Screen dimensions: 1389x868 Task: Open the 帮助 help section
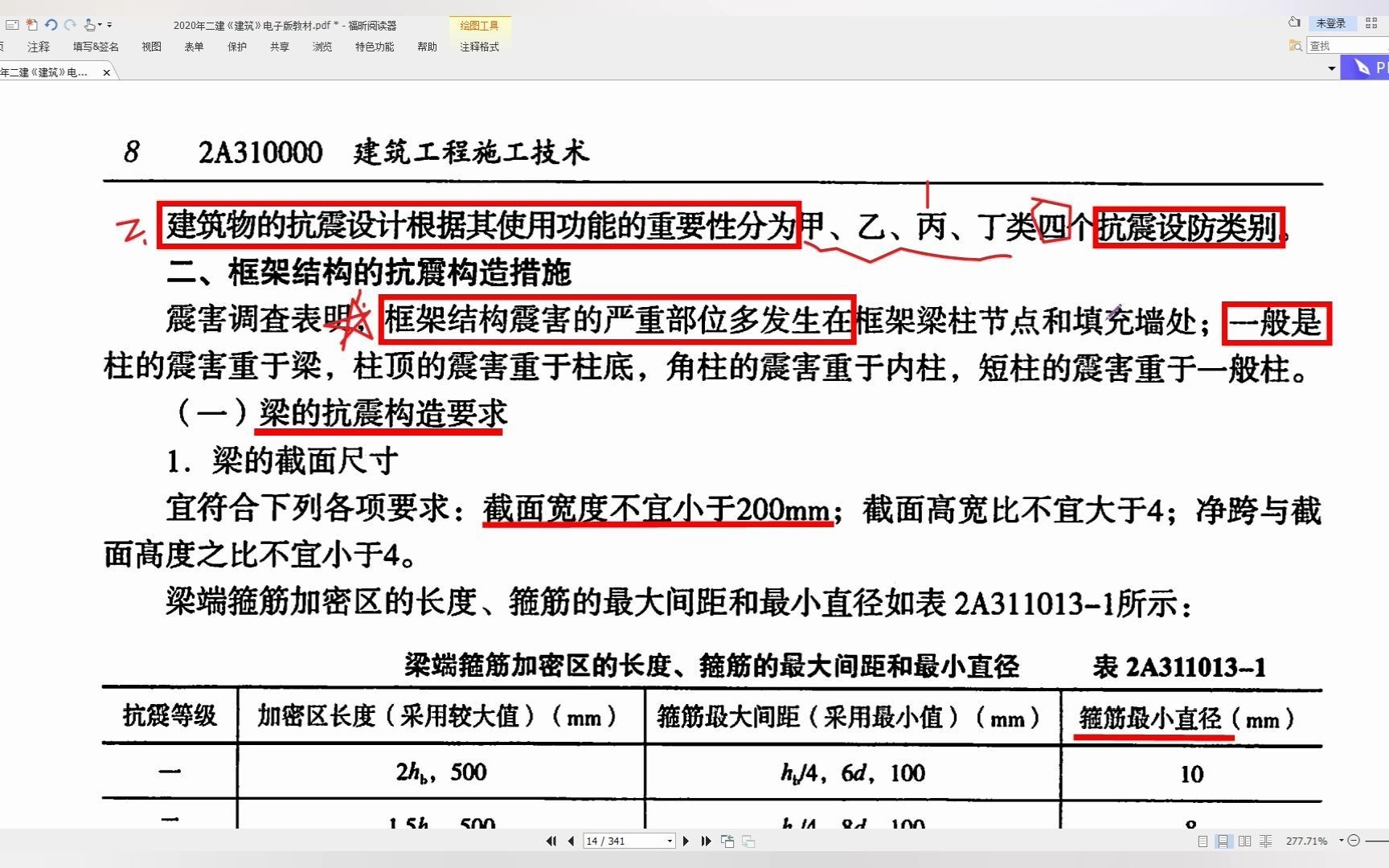coord(427,47)
